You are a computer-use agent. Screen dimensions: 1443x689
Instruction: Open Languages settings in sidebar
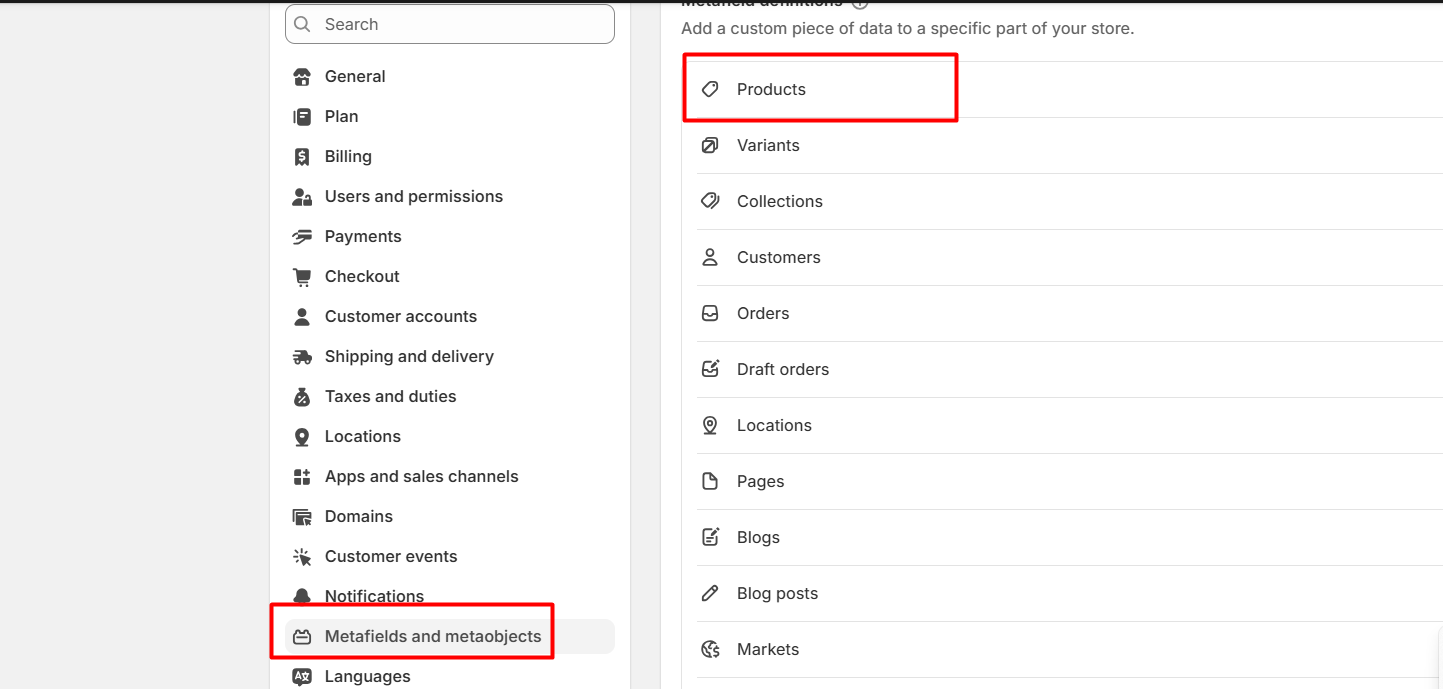tap(367, 676)
